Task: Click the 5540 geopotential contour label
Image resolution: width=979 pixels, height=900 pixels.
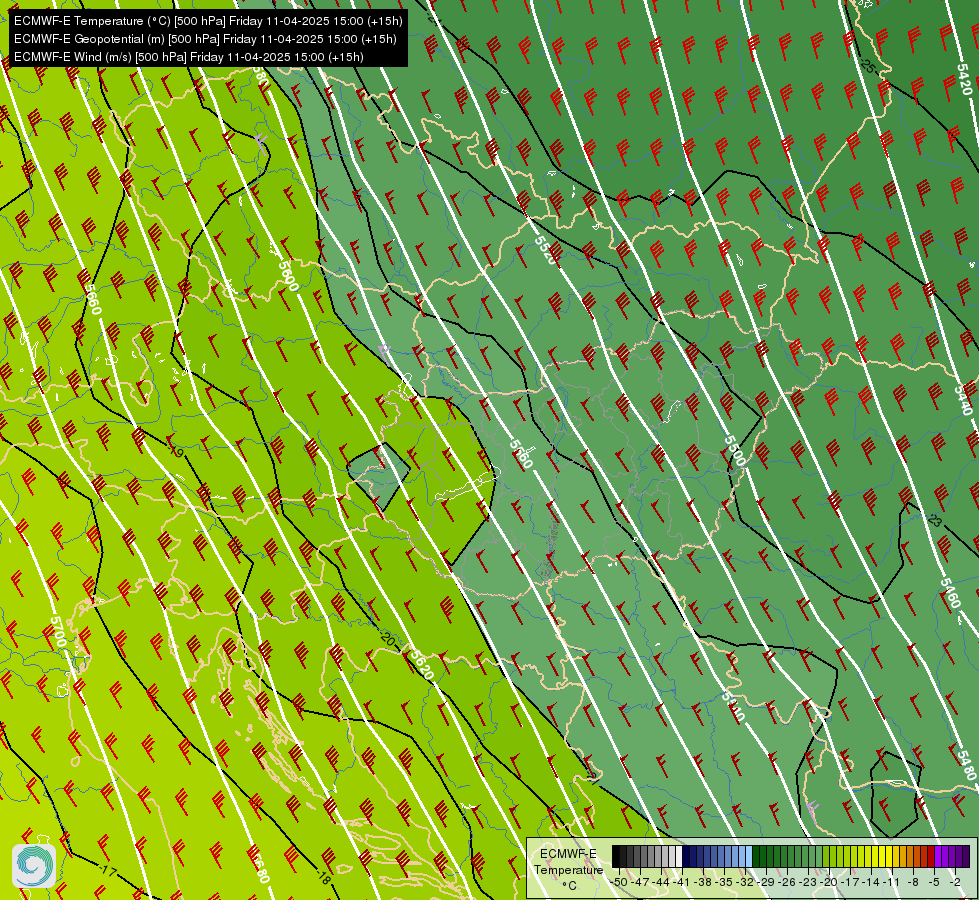Action: pos(733,706)
